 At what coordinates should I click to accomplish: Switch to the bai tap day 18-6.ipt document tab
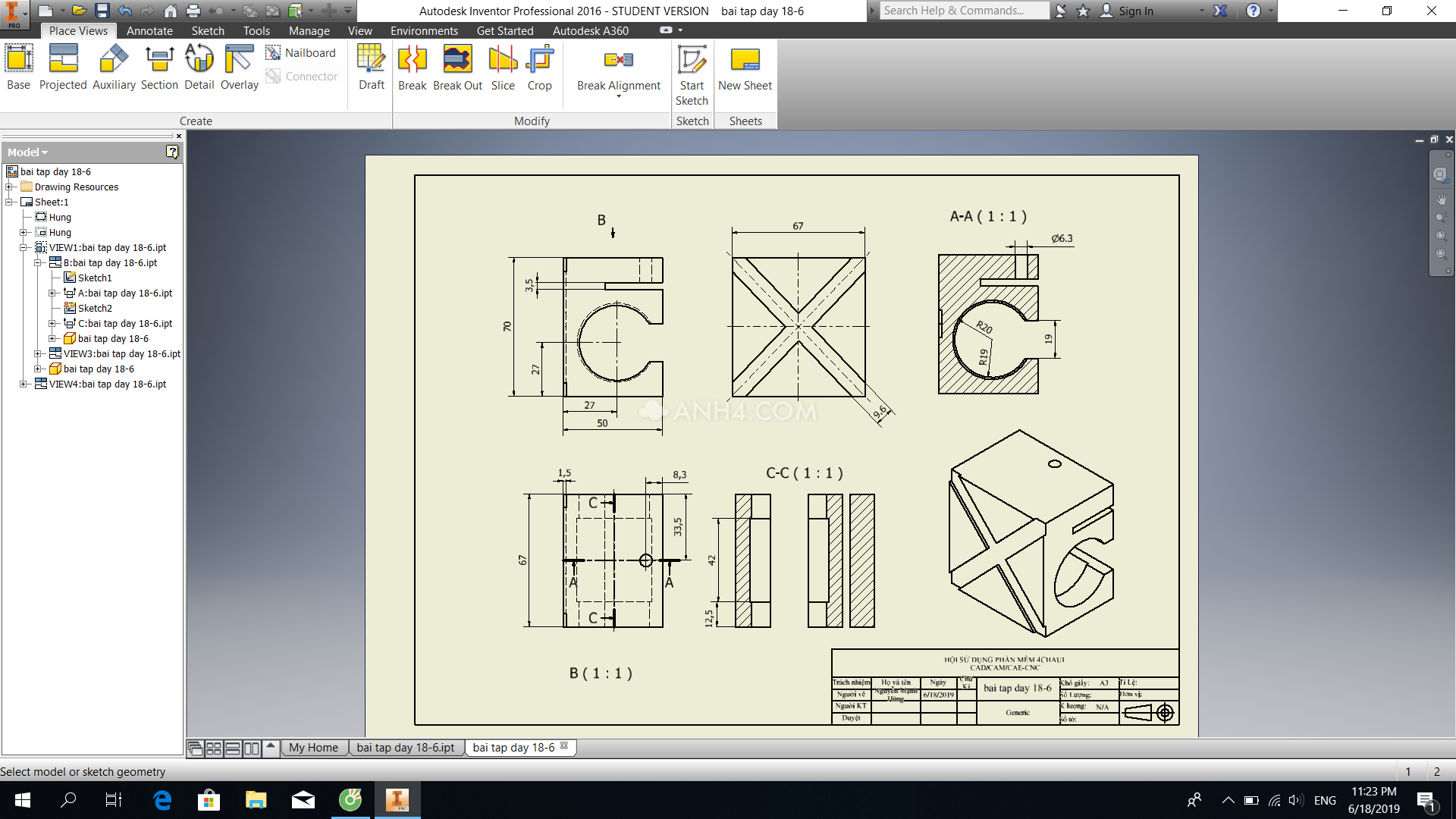406,748
